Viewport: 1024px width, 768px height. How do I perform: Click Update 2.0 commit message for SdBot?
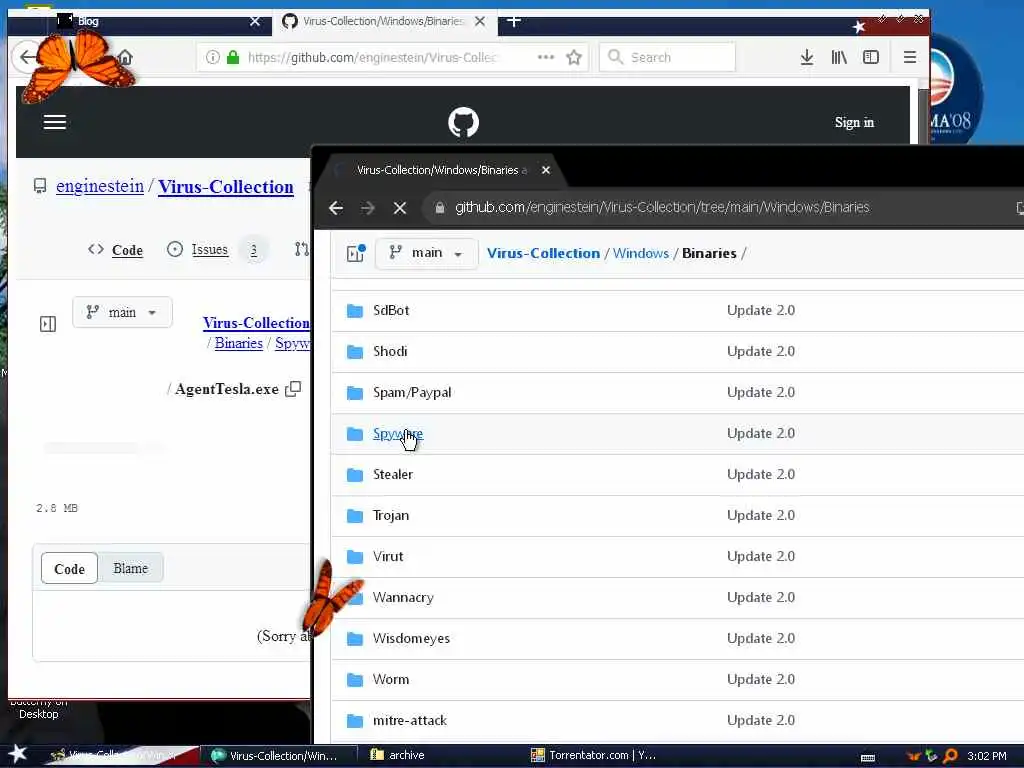click(761, 310)
